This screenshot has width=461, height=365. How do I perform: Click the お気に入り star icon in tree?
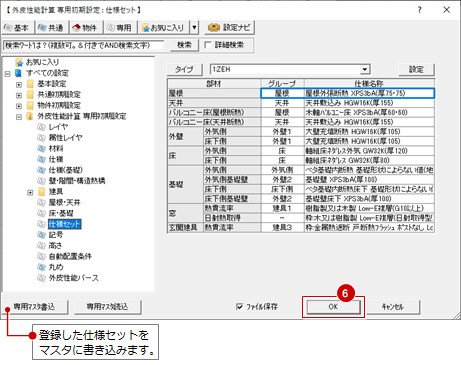pos(19,62)
